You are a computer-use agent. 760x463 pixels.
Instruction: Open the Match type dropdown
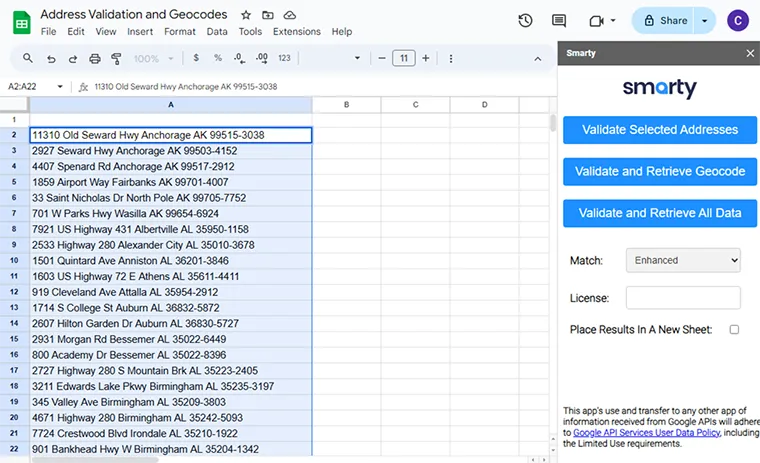(683, 260)
